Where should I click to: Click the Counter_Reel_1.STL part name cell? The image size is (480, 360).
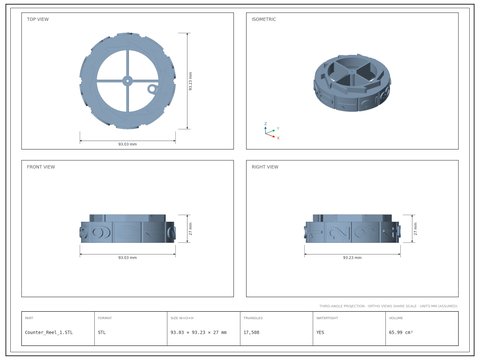(49, 332)
